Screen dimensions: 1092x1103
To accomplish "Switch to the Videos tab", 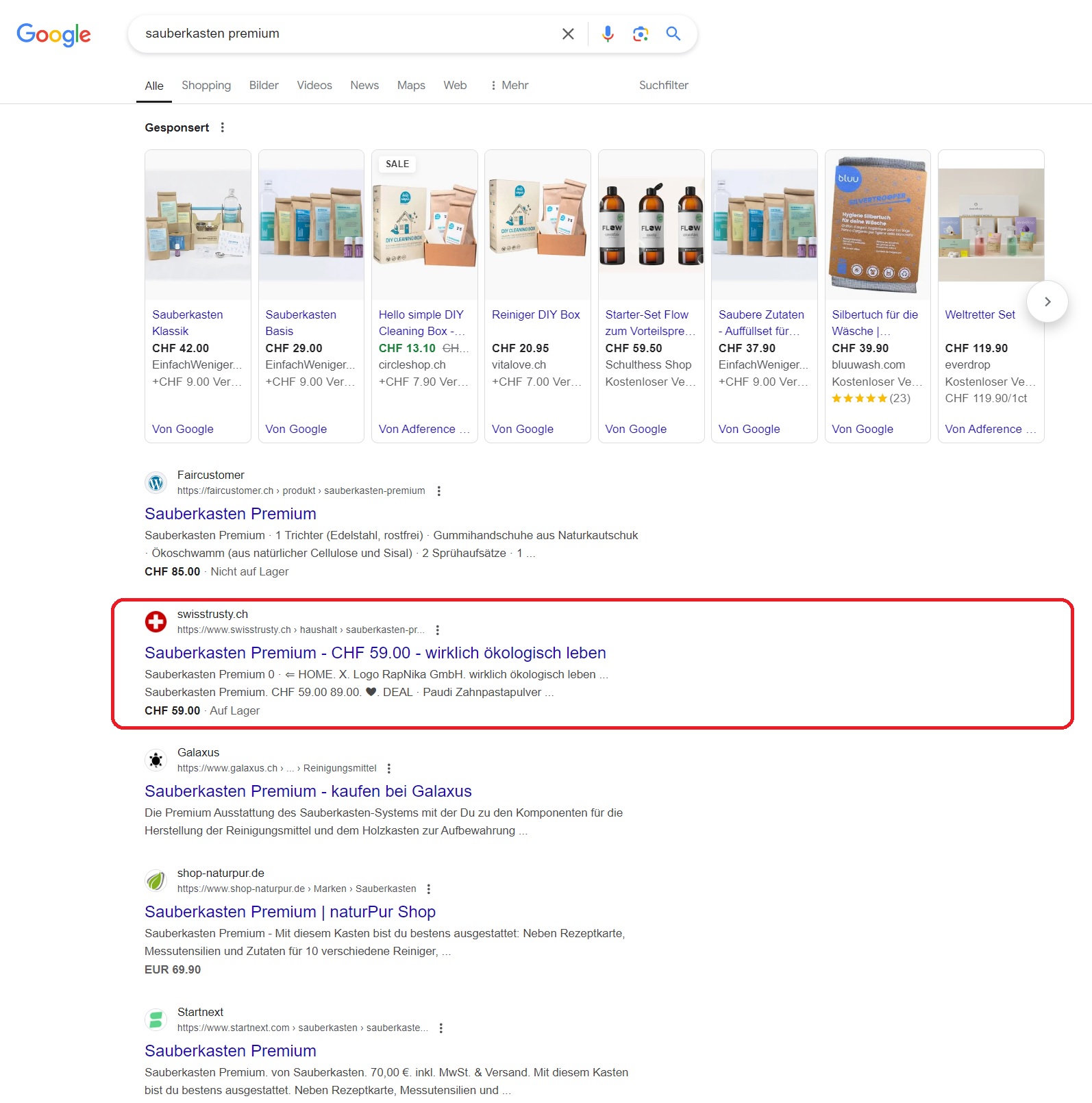I will point(314,85).
